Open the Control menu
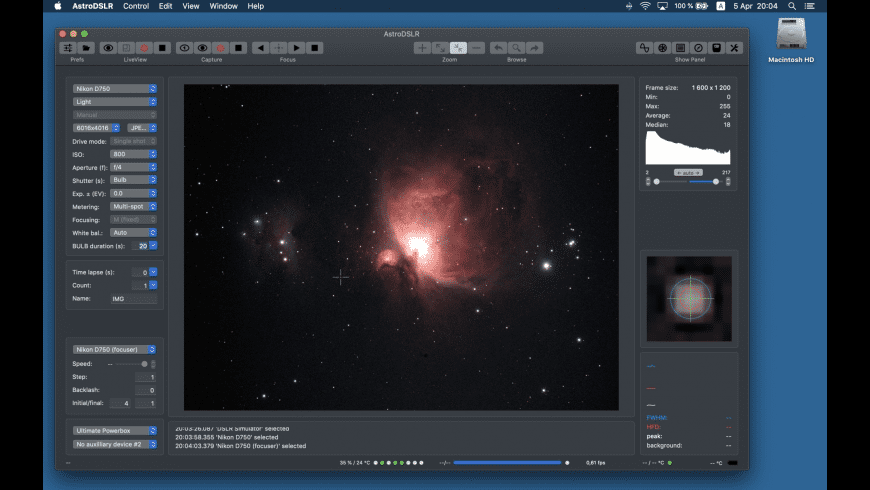870x490 pixels. (x=135, y=6)
